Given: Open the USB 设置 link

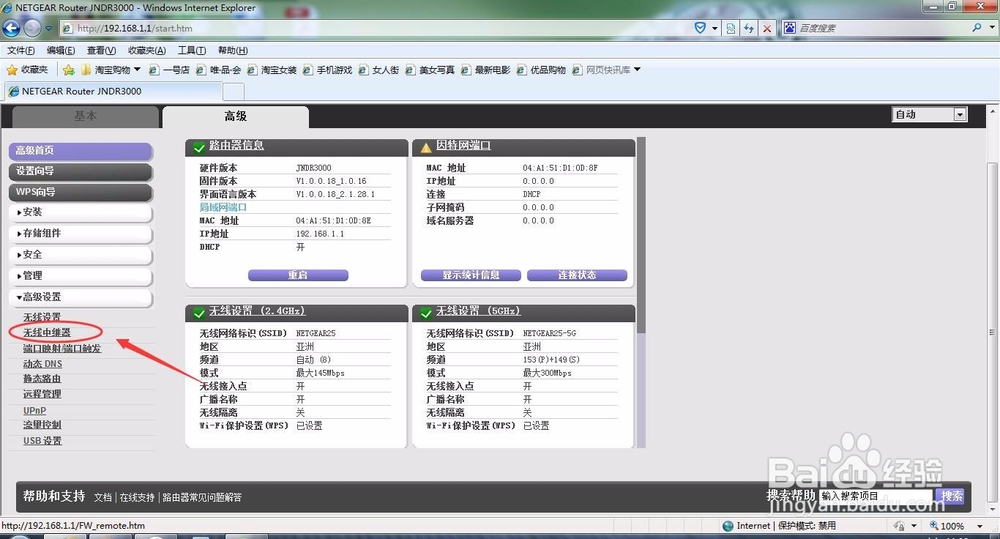Looking at the screenshot, I should point(42,441).
